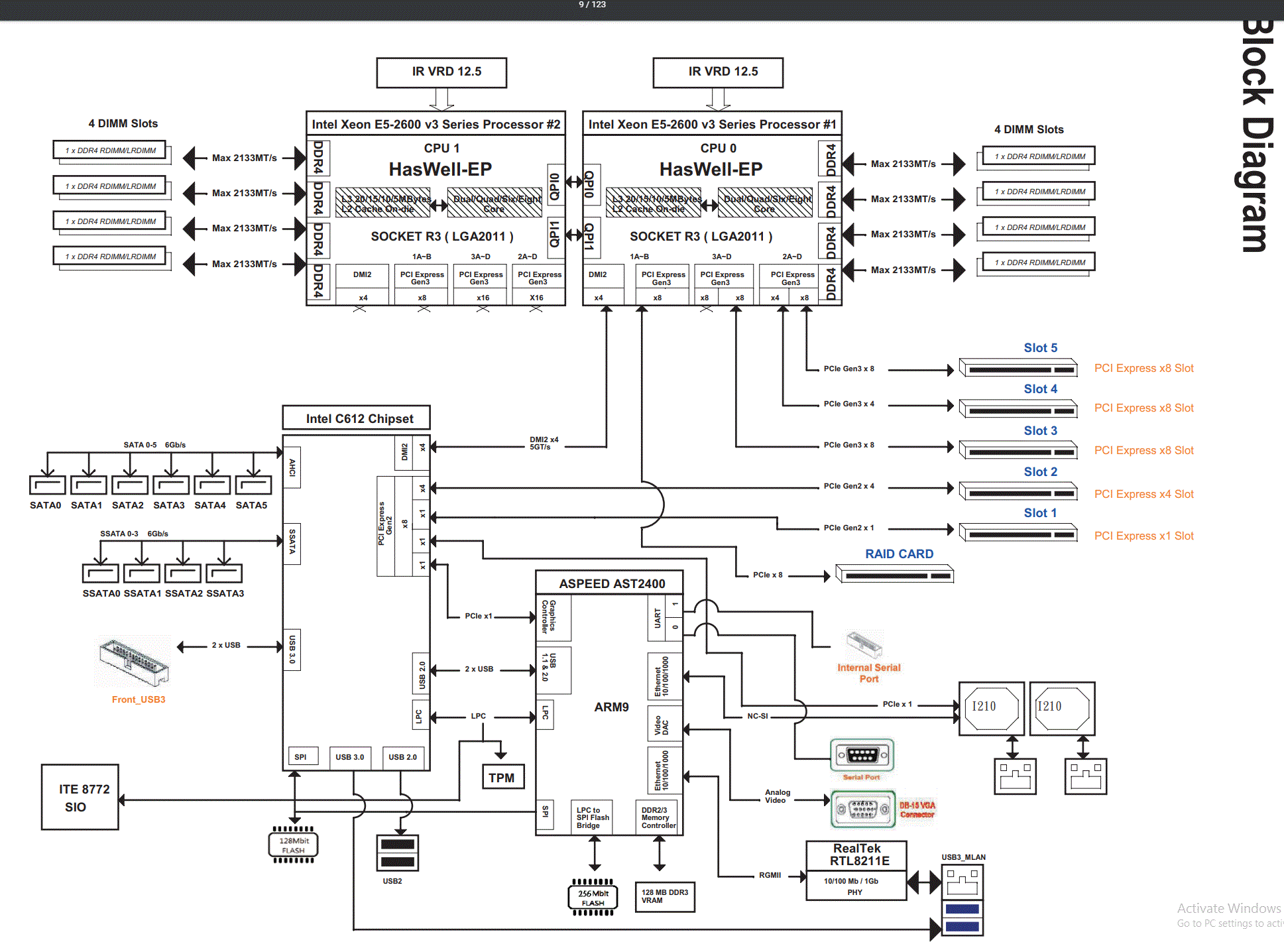This screenshot has width=1284, height=952.
Task: Click the SATA5 connector icon
Action: (254, 485)
